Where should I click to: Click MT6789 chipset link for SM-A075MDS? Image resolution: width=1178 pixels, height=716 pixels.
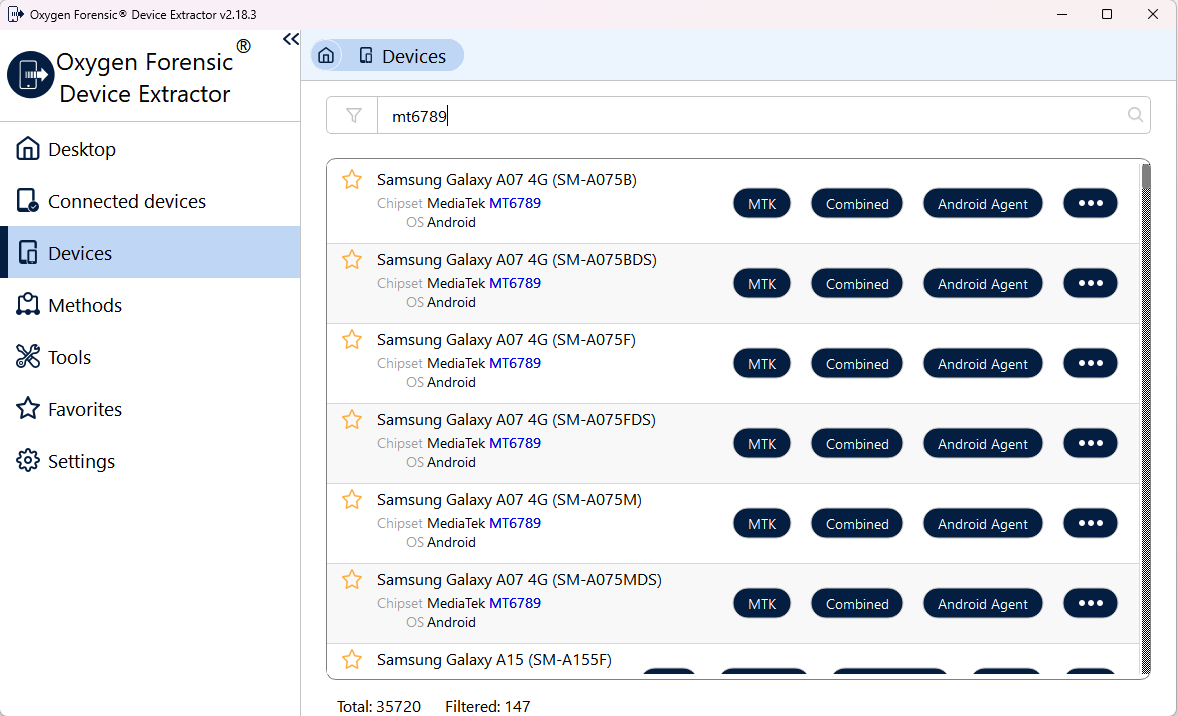(515, 603)
